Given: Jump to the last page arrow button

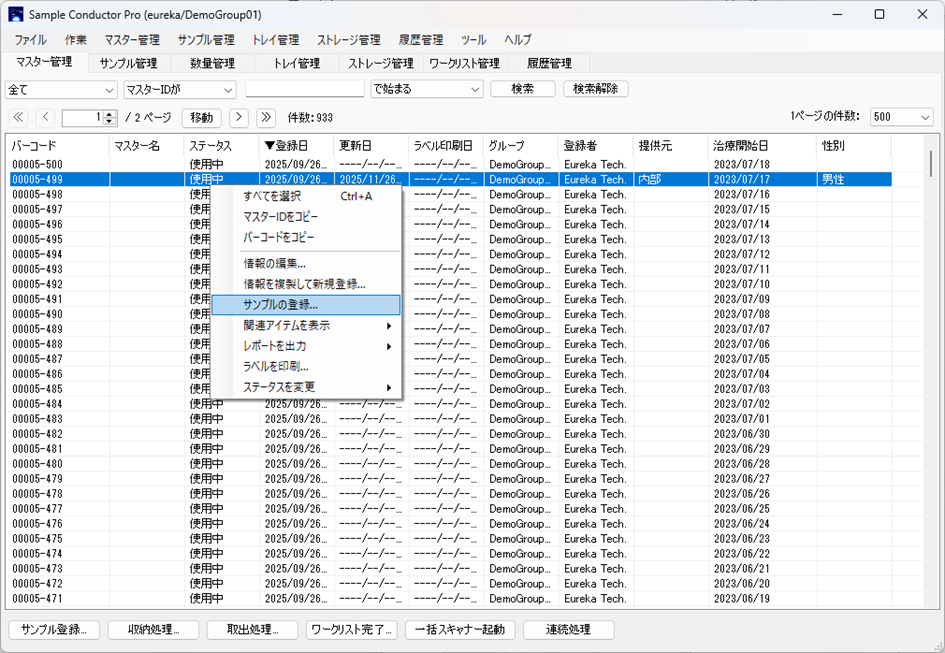Looking at the screenshot, I should click(x=265, y=118).
